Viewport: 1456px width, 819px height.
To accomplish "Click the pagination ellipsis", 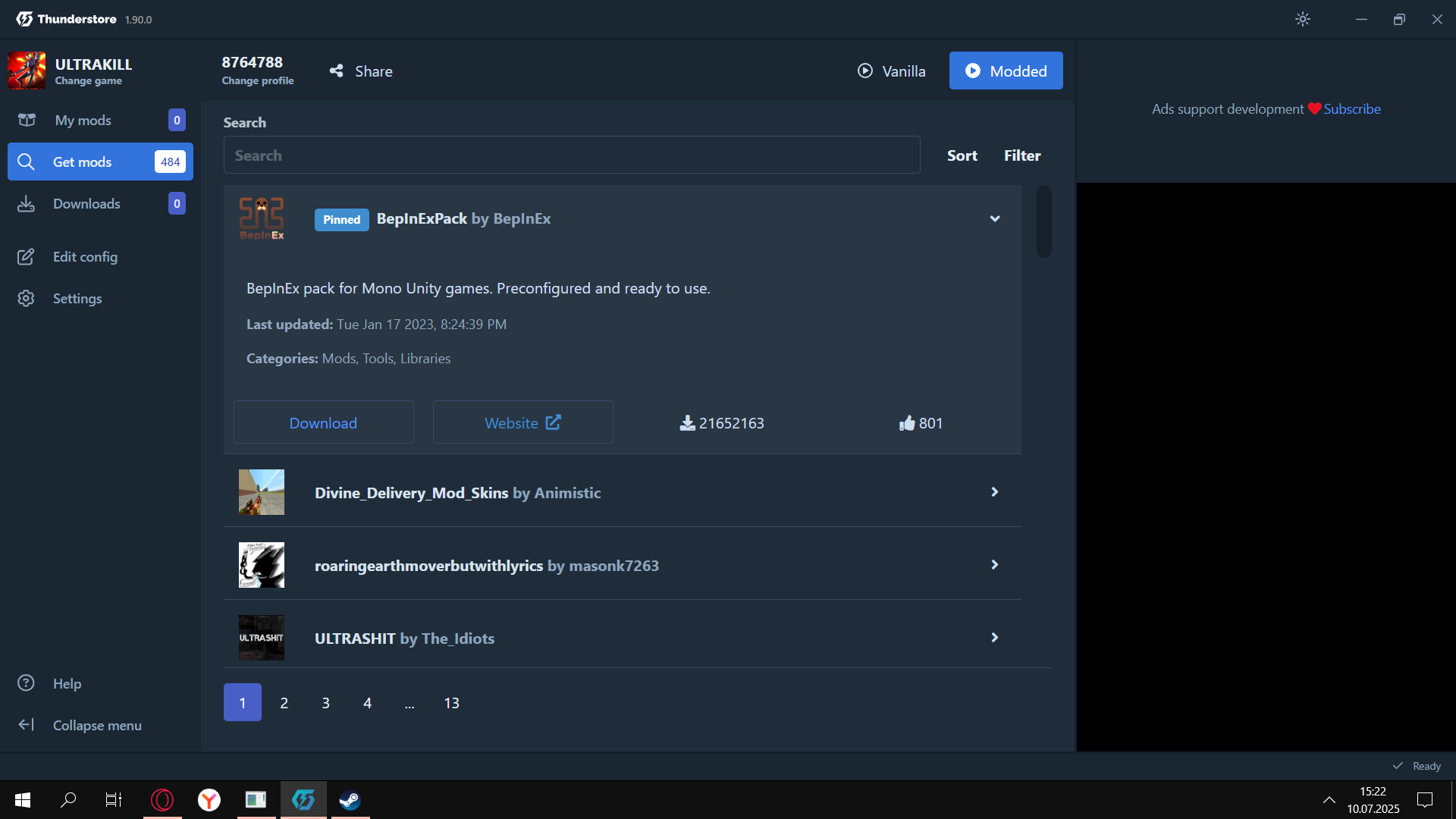I will pyautogui.click(x=409, y=702).
